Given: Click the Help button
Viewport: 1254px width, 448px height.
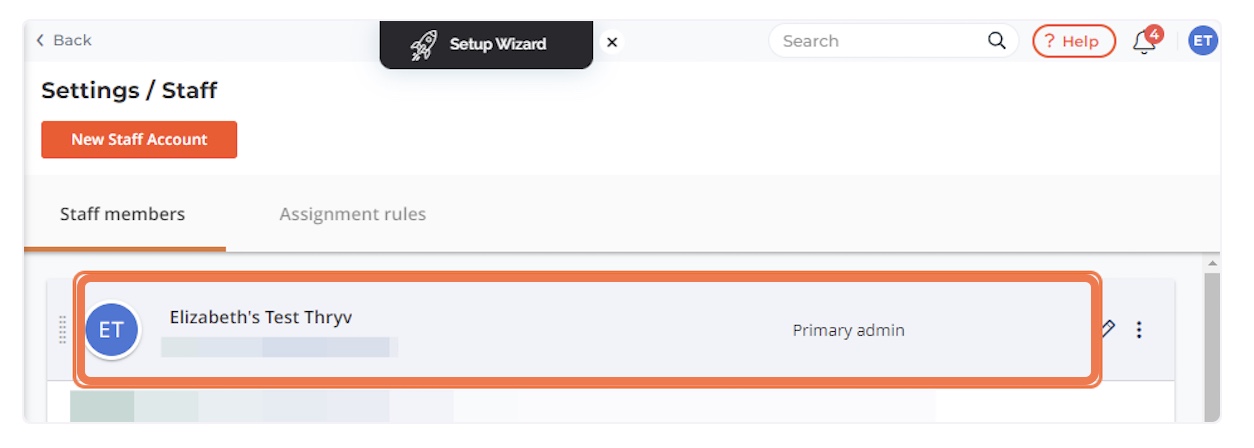Looking at the screenshot, I should click(x=1074, y=41).
